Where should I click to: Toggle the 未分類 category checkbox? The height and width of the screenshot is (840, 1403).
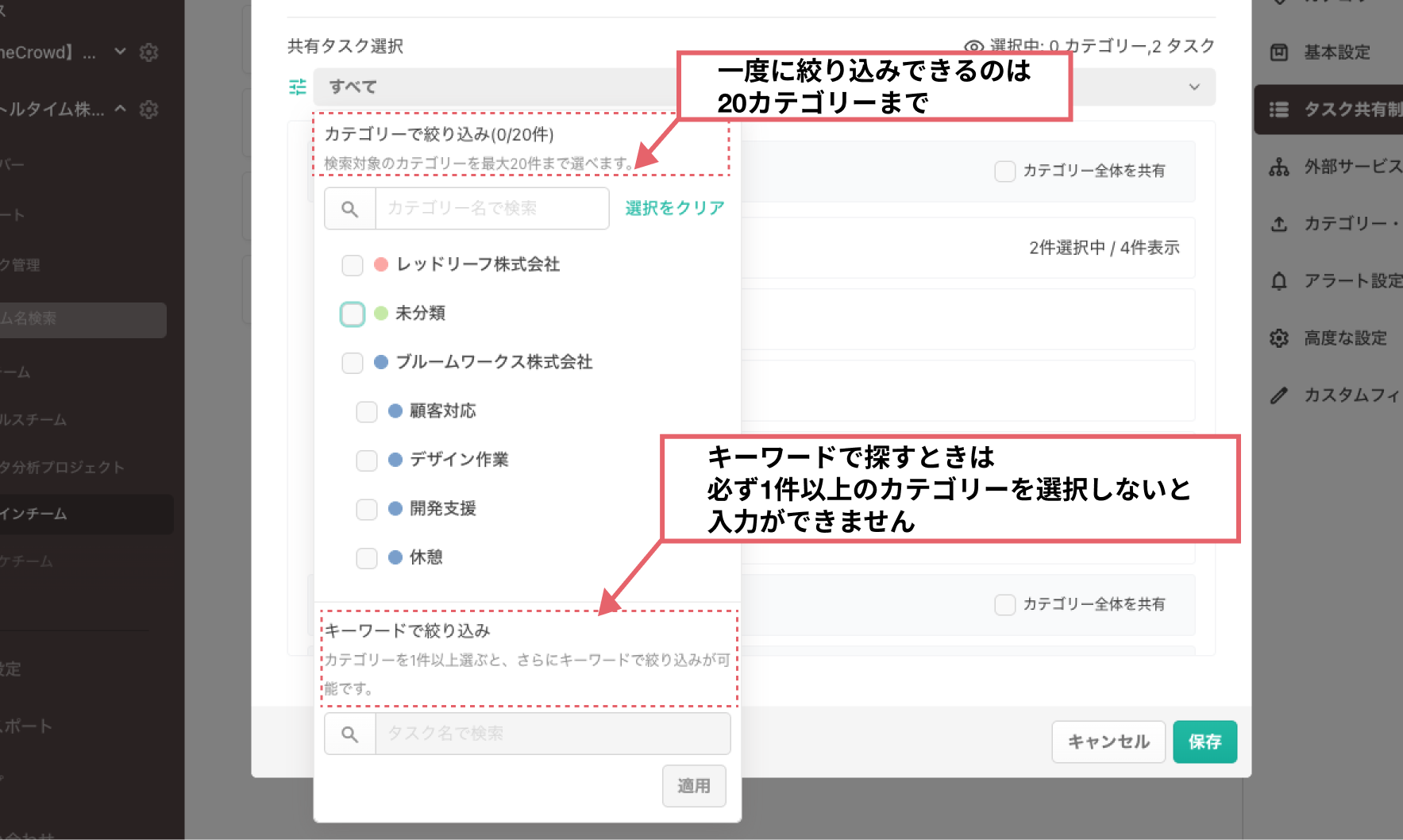click(353, 314)
